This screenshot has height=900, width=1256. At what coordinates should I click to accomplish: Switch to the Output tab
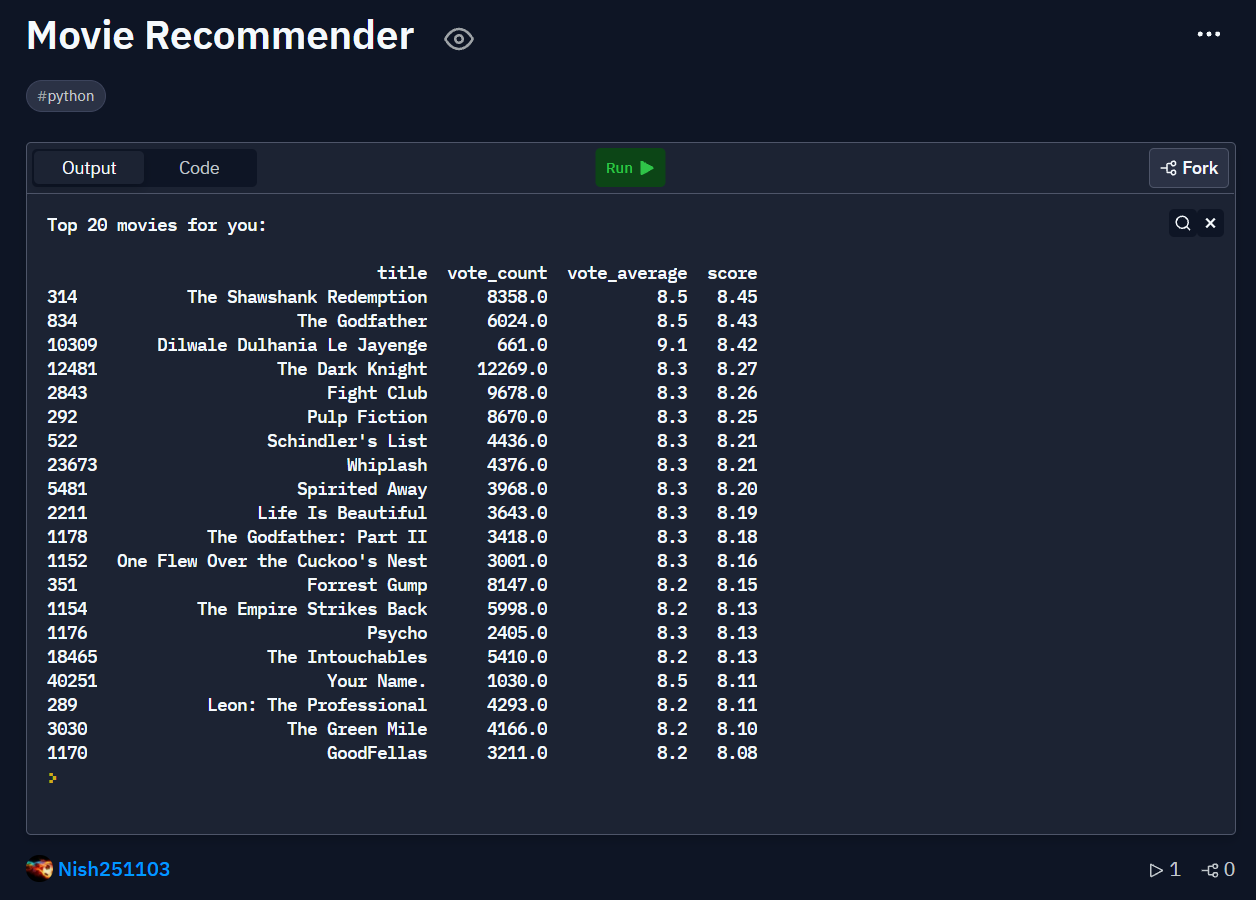point(89,168)
